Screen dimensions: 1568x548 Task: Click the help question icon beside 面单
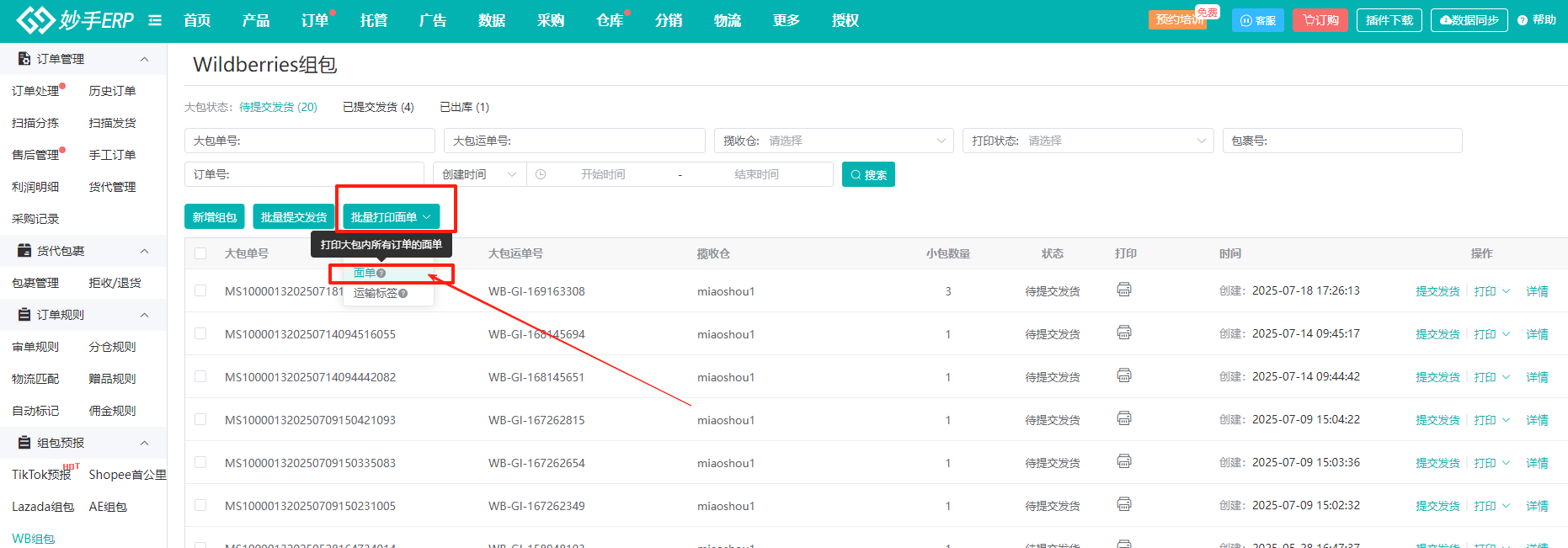381,273
